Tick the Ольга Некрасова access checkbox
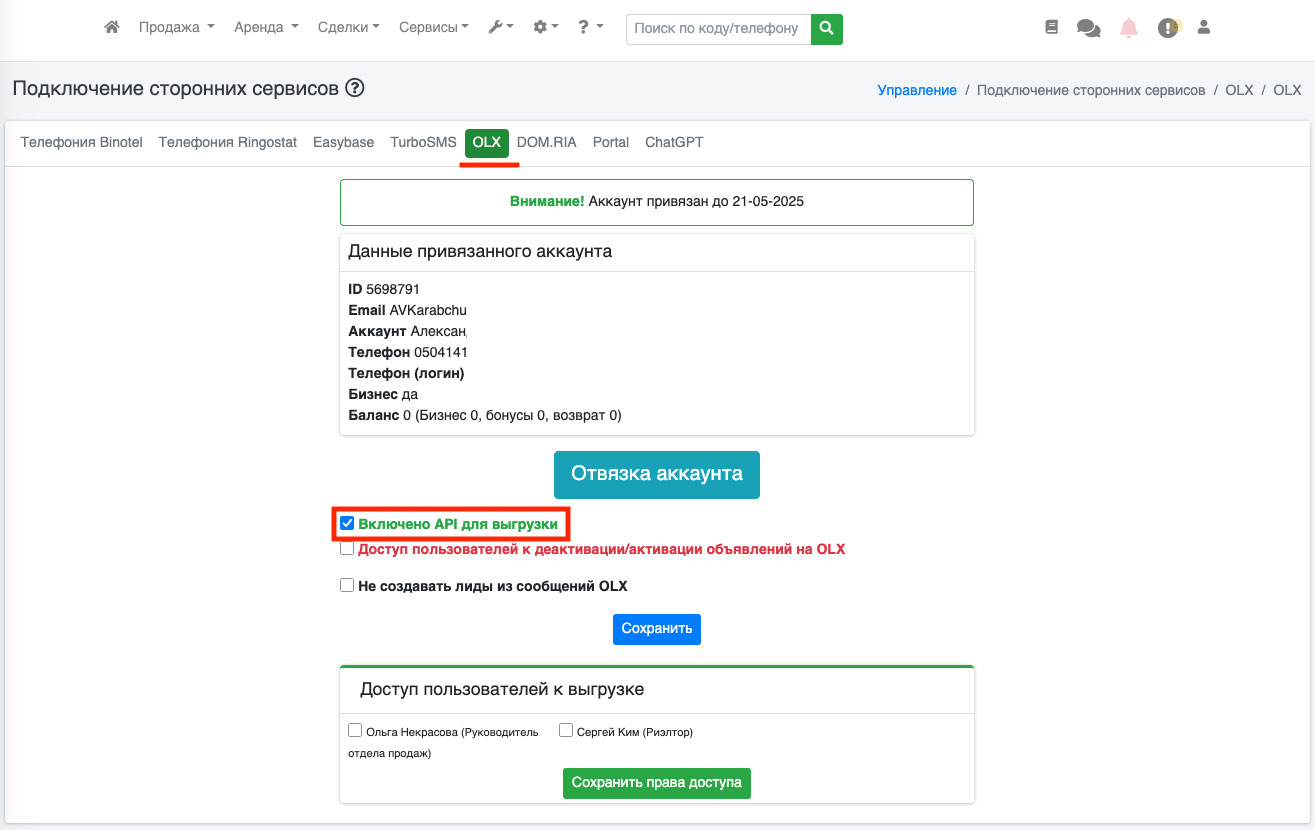Screen dimensions: 1315x830 (x=355, y=730)
